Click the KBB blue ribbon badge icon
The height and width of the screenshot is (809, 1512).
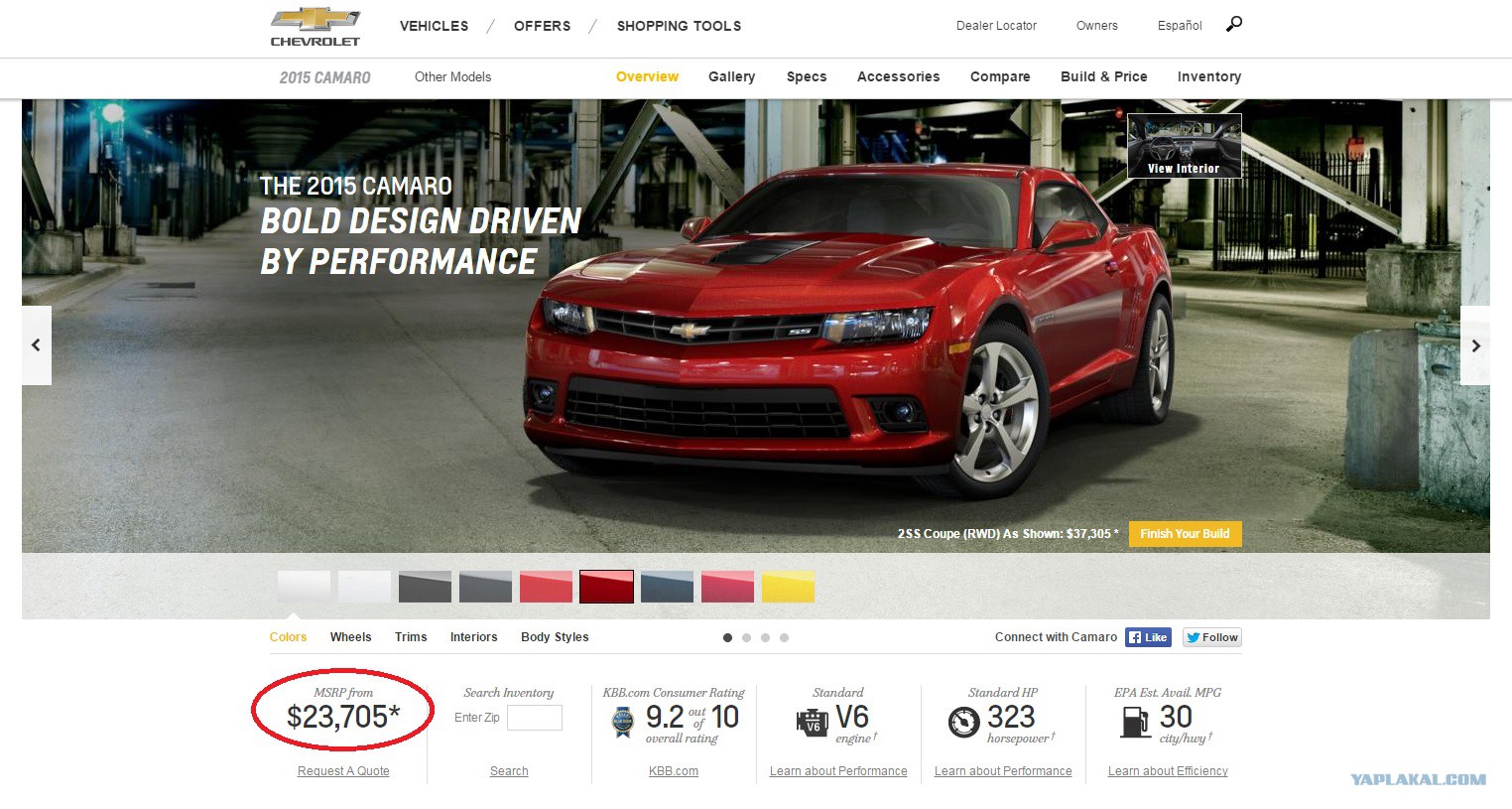click(x=623, y=723)
